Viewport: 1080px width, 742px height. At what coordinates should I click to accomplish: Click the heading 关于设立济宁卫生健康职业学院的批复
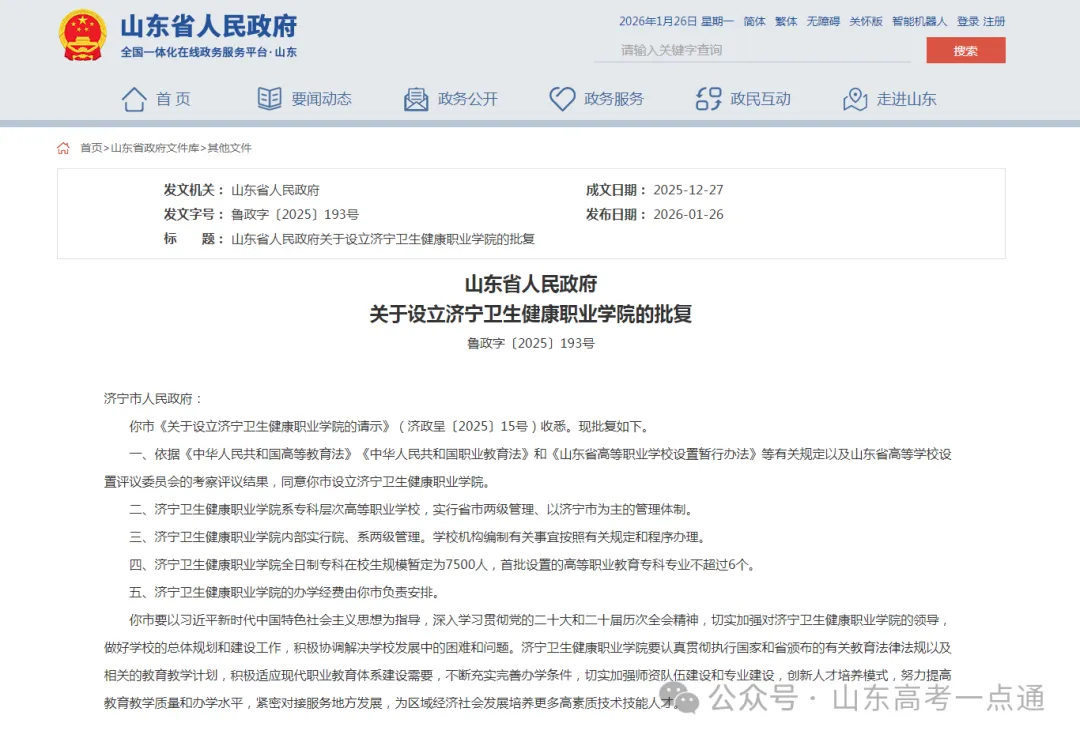pos(531,314)
